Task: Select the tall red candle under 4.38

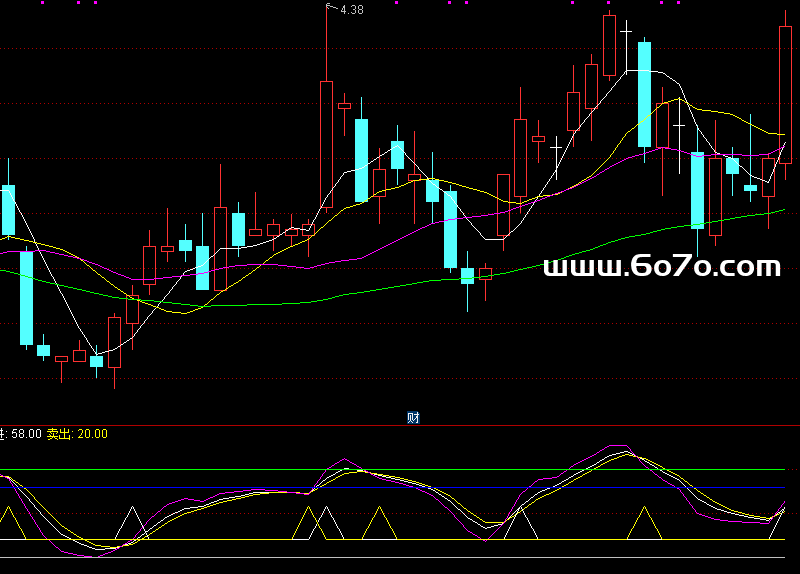Action: (x=326, y=144)
